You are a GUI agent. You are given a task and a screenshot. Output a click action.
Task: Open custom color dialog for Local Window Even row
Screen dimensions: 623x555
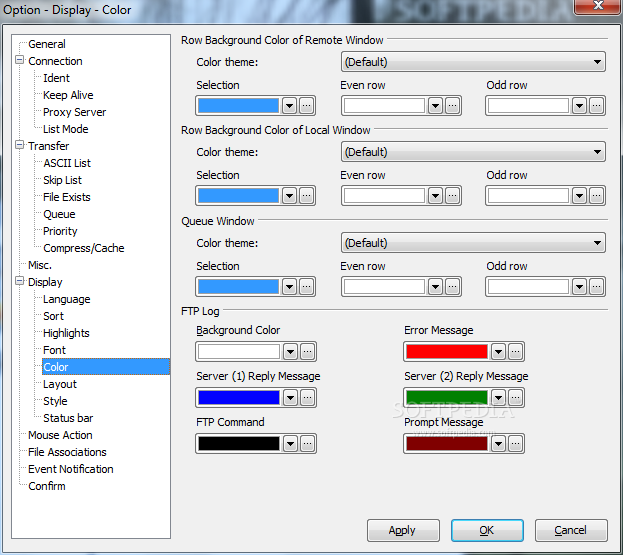[x=452, y=195]
